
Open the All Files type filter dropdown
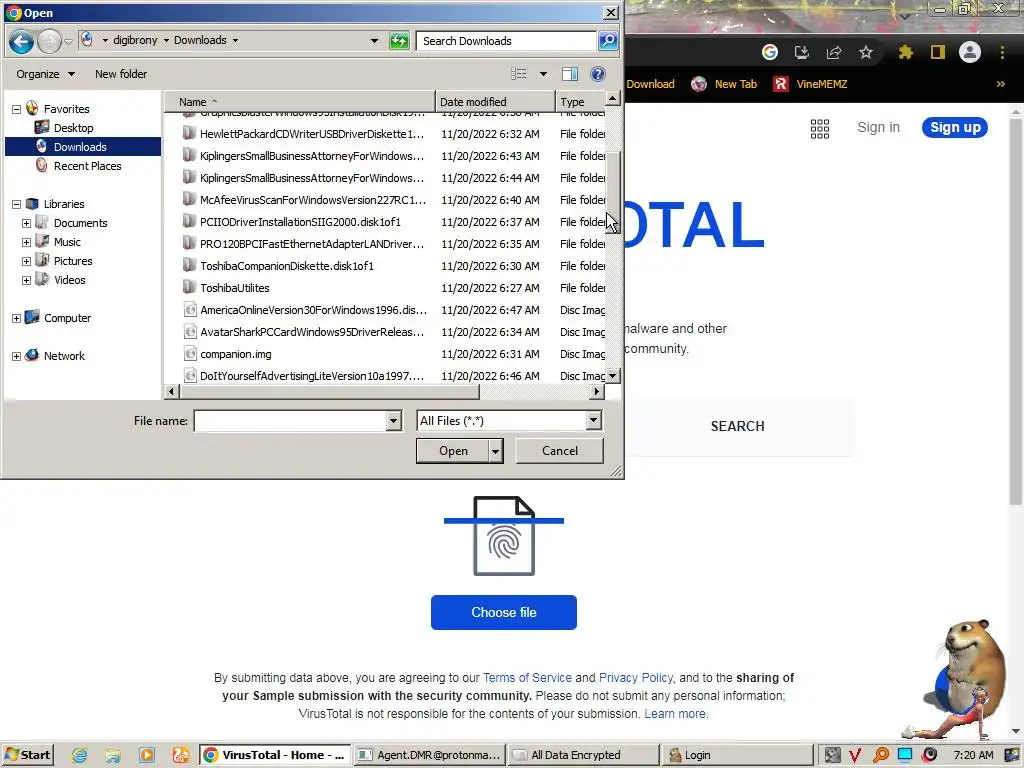(593, 421)
